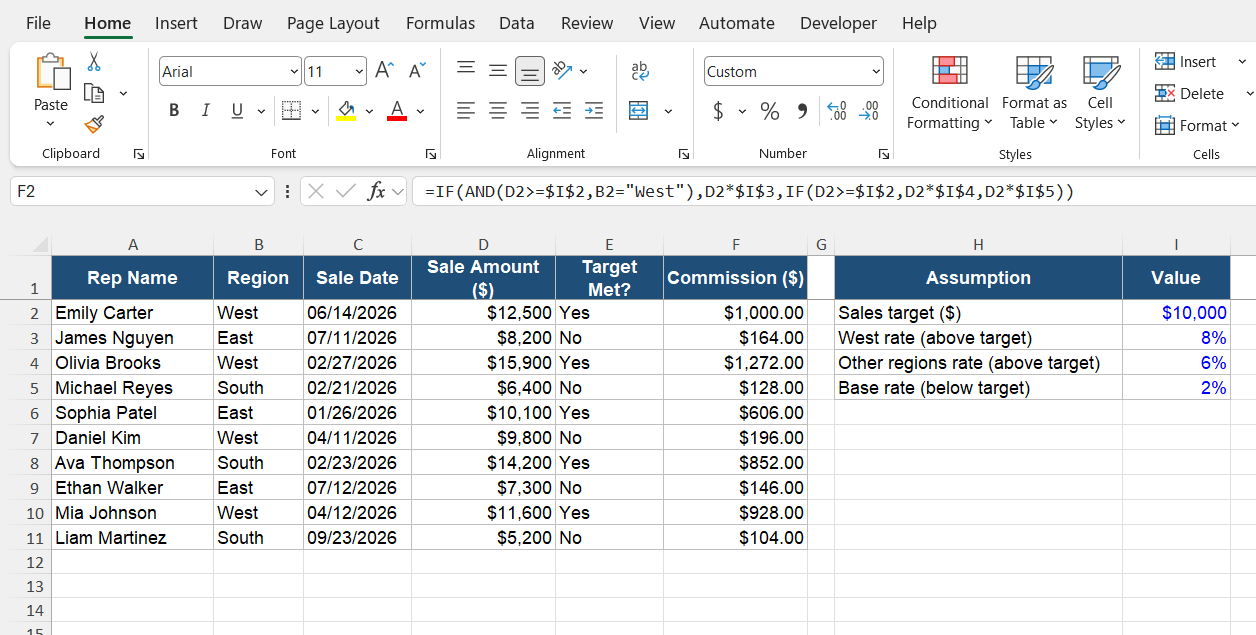Screen dimensions: 1256x635
Task: Open the Custom number format dropdown
Action: click(876, 71)
